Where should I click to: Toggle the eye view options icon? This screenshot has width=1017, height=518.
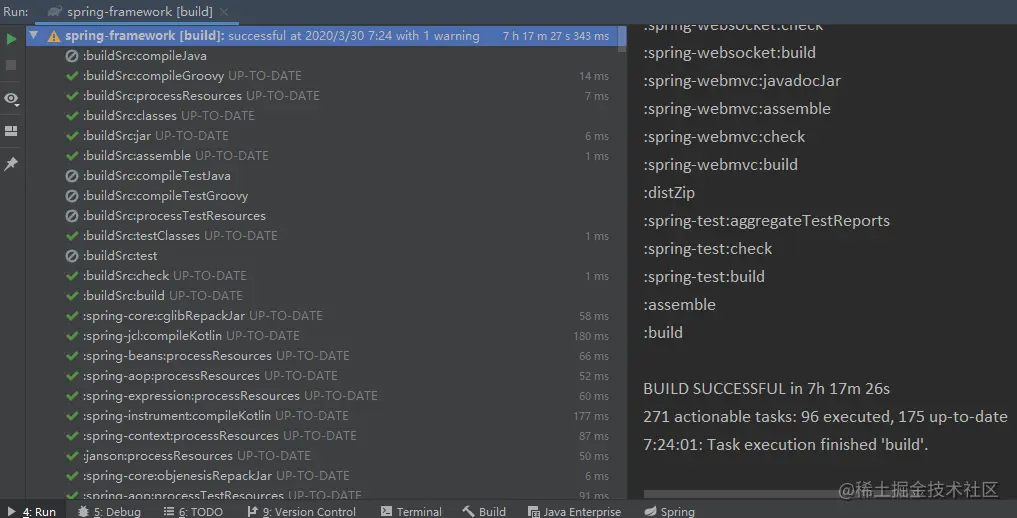pos(11,99)
